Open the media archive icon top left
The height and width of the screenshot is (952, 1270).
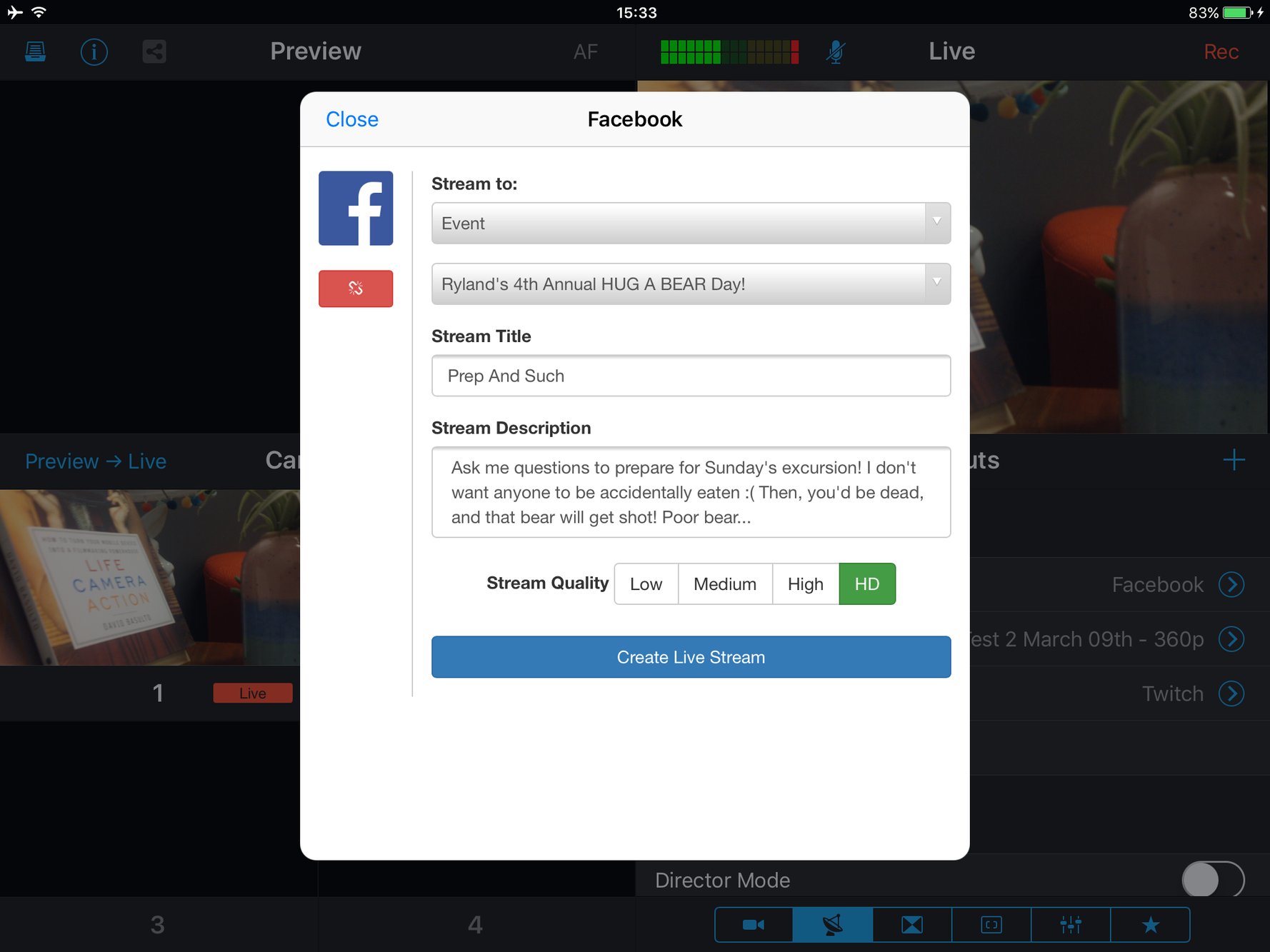pyautogui.click(x=34, y=51)
